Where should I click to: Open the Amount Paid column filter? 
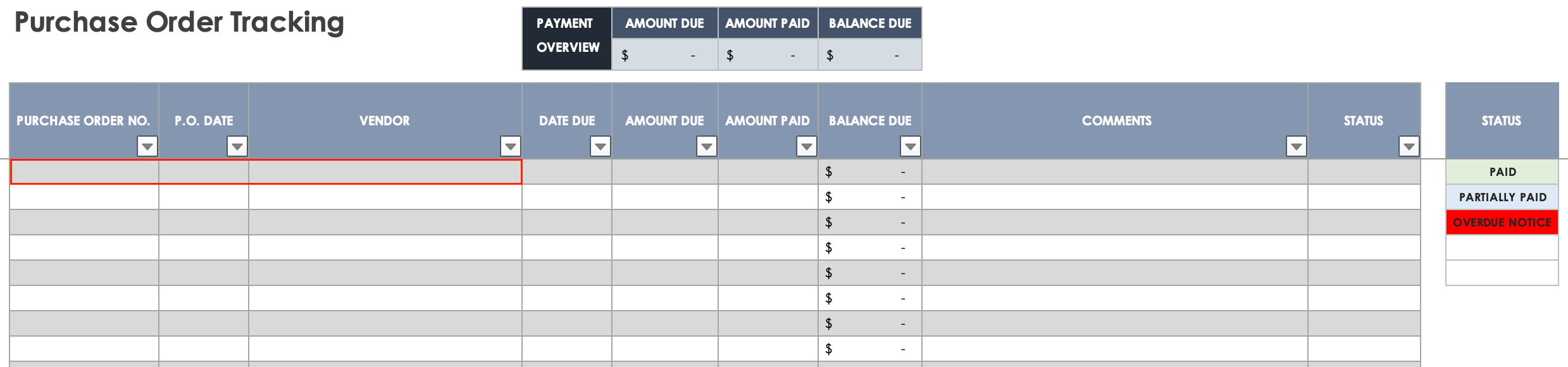[x=806, y=147]
